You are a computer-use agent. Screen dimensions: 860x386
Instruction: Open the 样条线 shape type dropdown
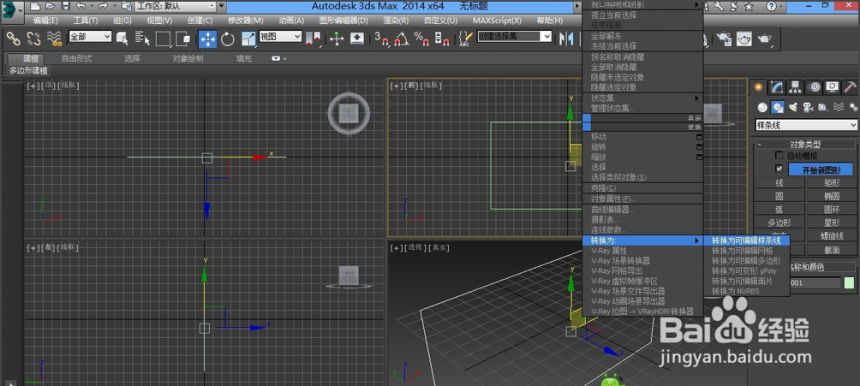tap(806, 125)
